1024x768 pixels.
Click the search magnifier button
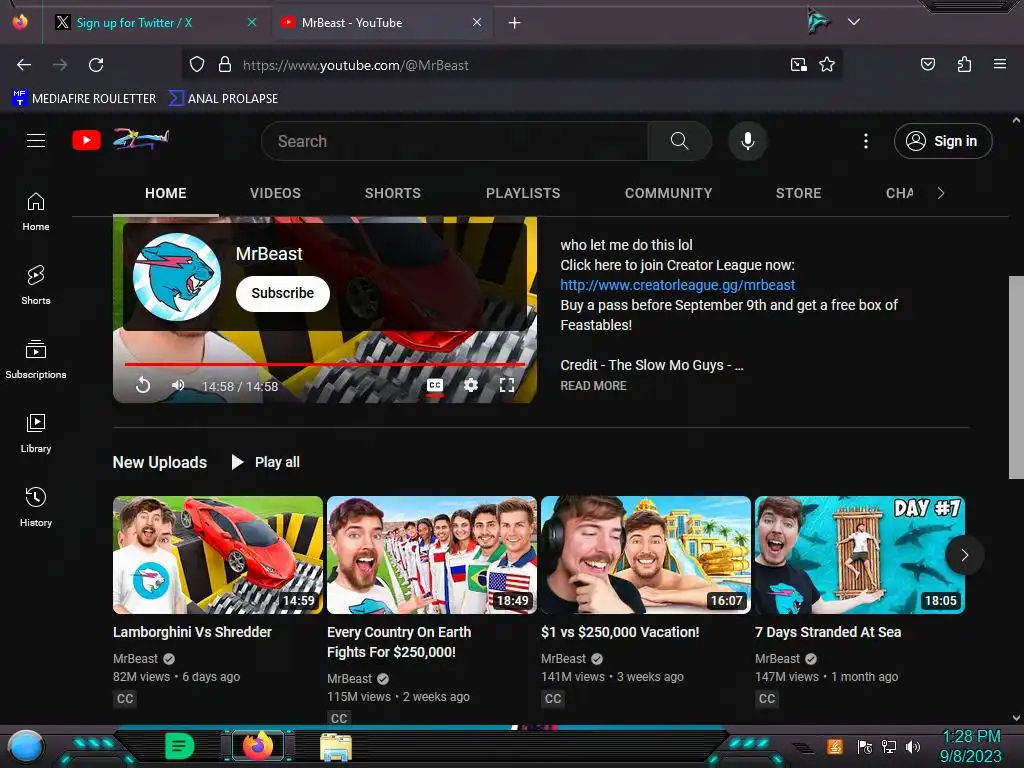click(679, 141)
